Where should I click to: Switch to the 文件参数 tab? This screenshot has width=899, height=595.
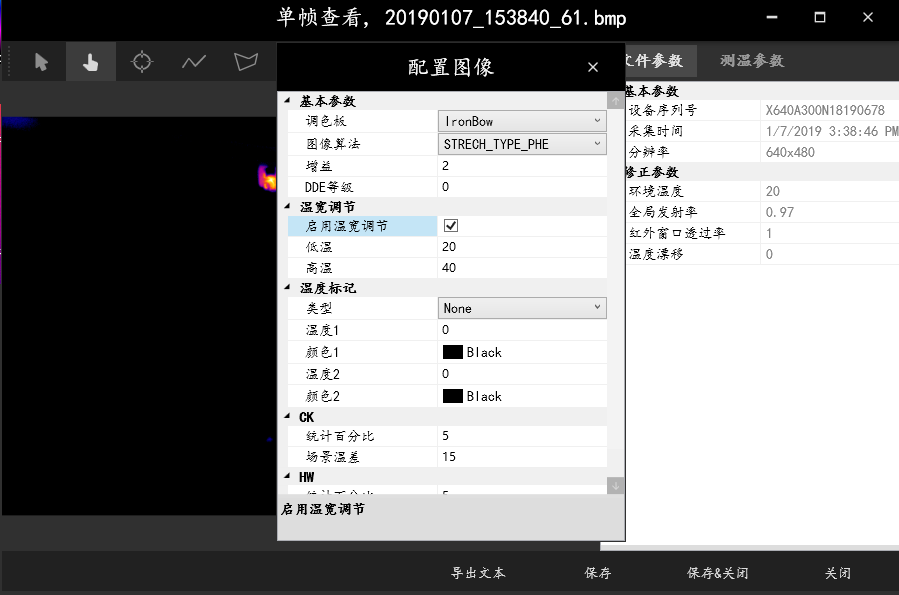(660, 61)
